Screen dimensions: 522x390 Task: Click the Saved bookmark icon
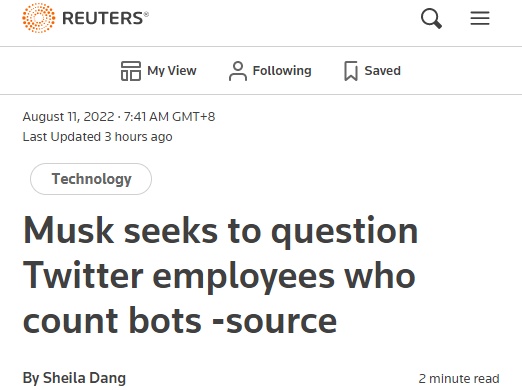351,71
